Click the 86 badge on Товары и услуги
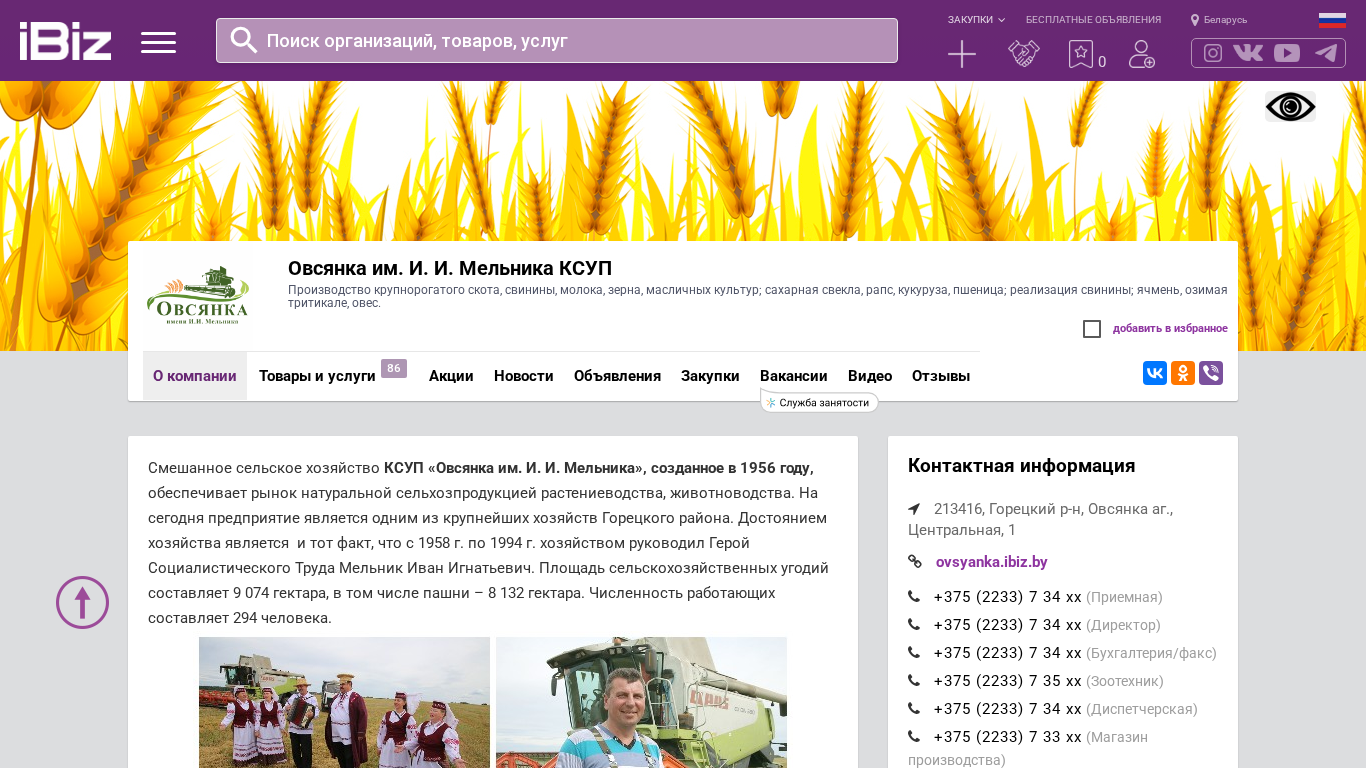Image resolution: width=1366 pixels, height=768 pixels. [x=394, y=369]
